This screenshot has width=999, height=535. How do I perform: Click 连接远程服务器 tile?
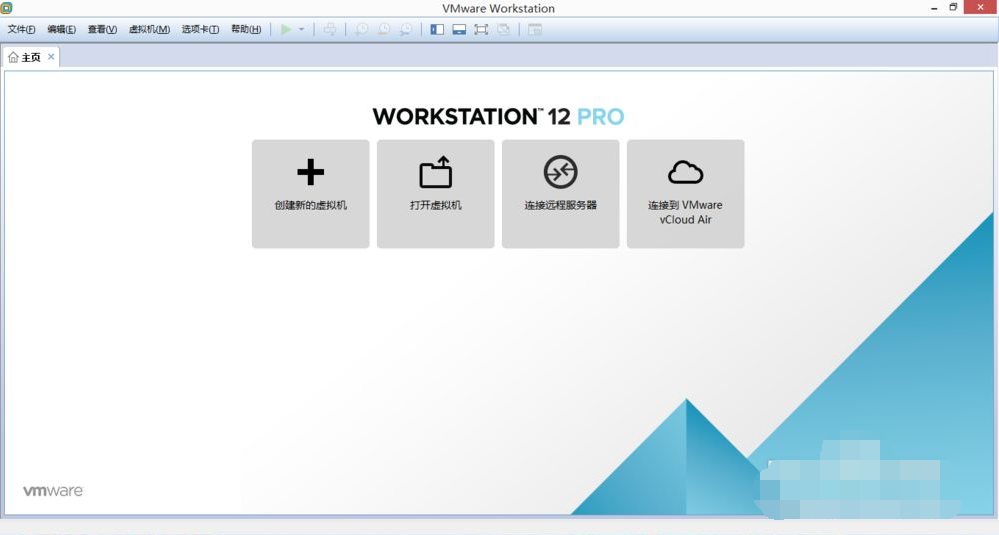click(x=560, y=193)
